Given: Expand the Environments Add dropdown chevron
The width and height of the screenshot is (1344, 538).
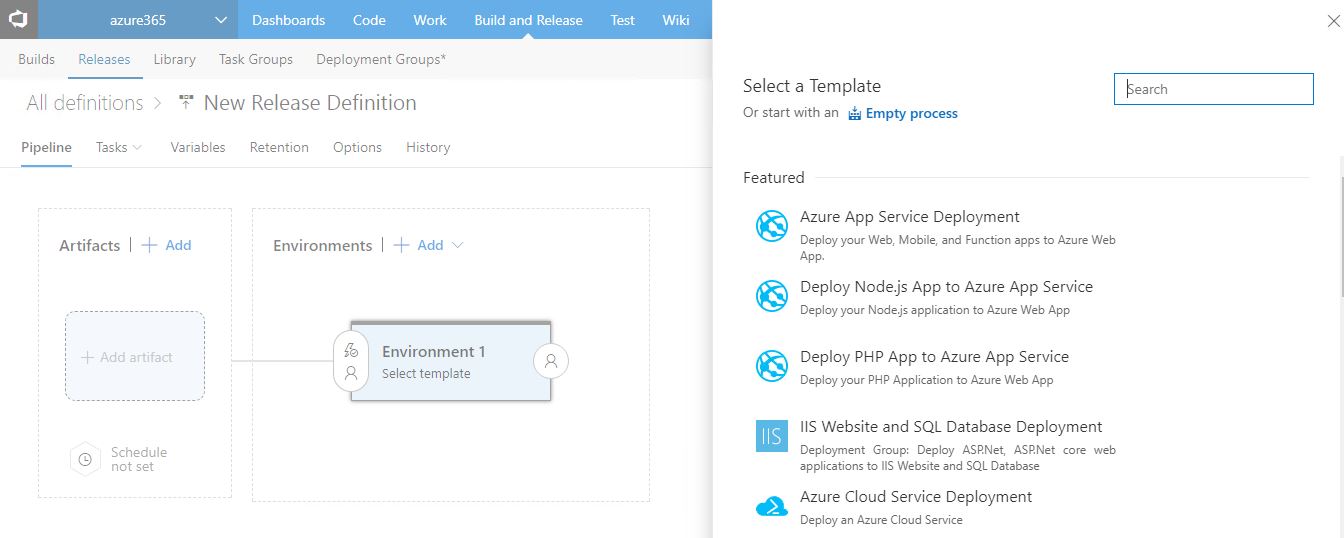Looking at the screenshot, I should (458, 245).
